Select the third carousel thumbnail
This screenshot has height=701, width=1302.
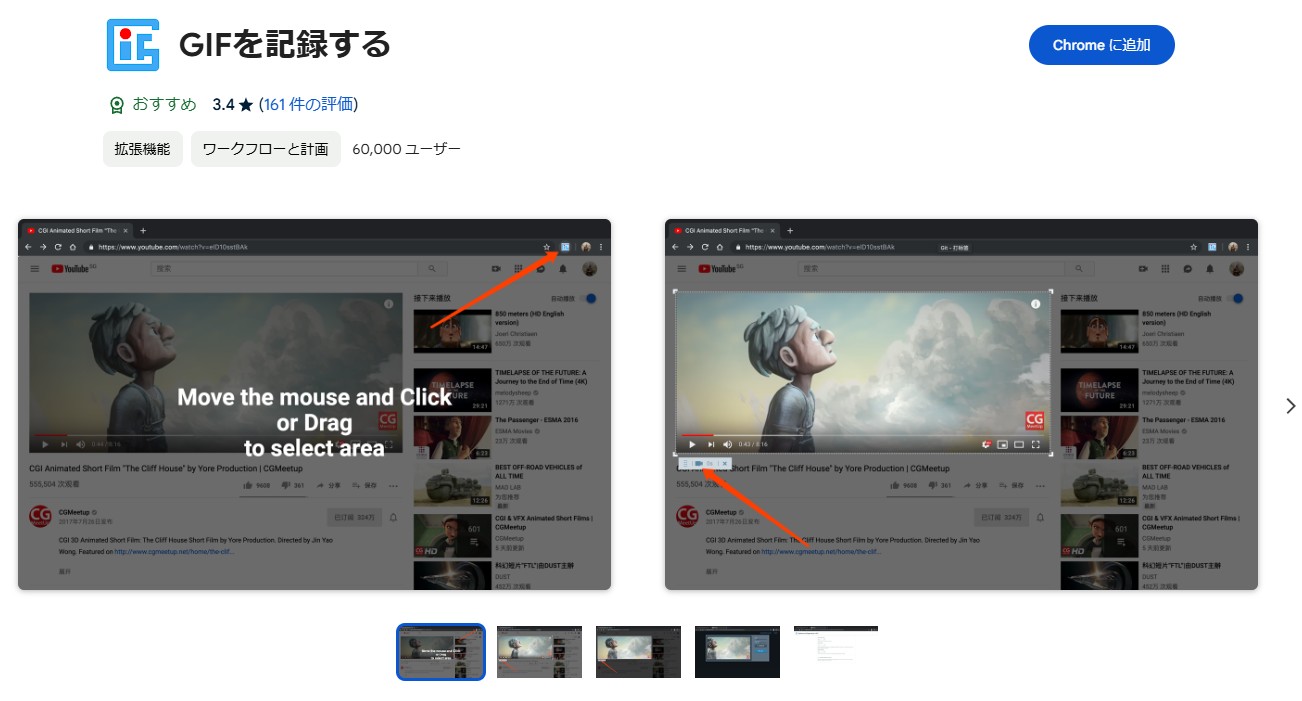638,652
